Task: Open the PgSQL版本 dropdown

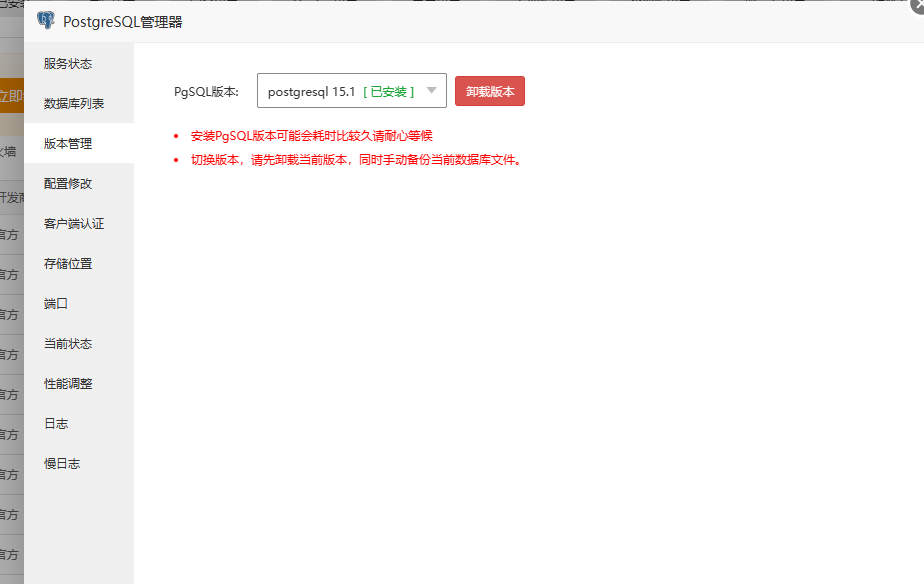Action: 352,91
